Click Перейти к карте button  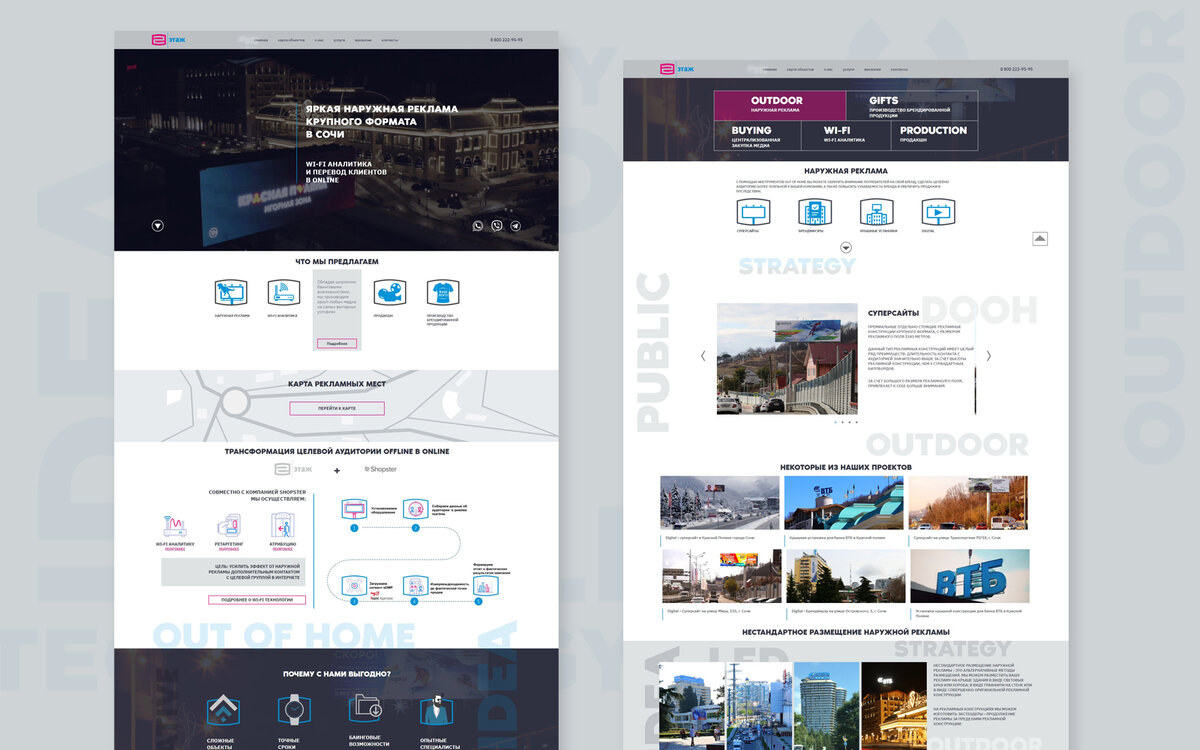pos(337,408)
